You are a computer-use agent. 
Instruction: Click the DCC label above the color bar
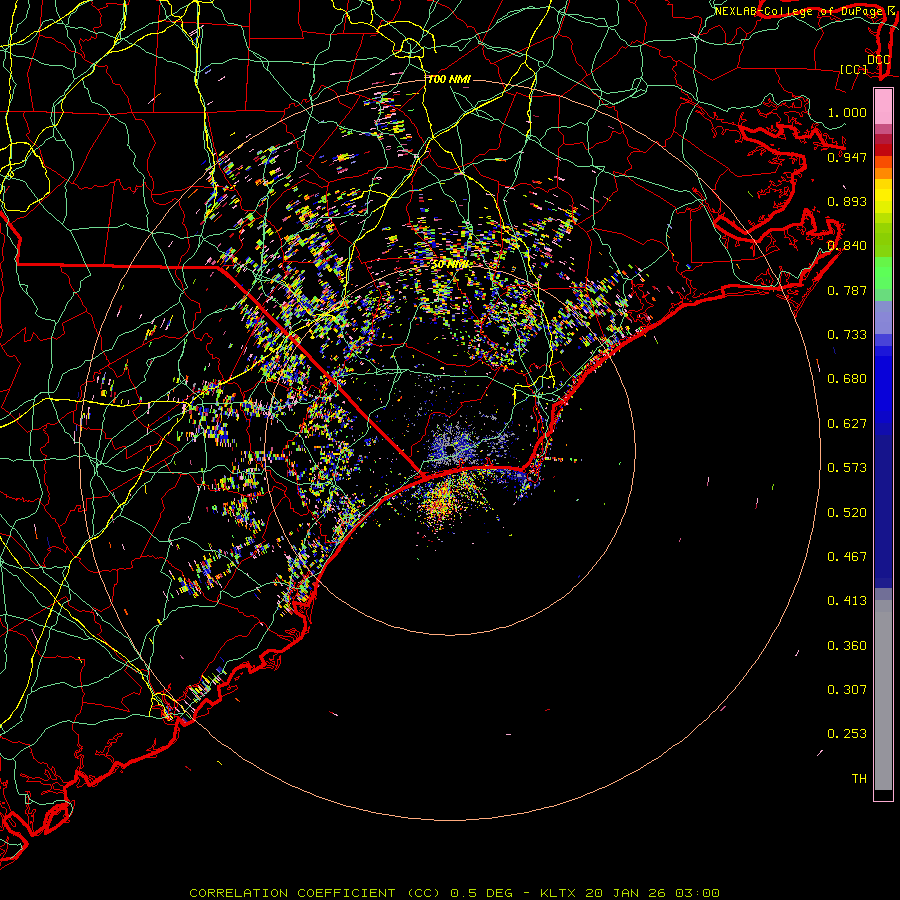tap(878, 60)
